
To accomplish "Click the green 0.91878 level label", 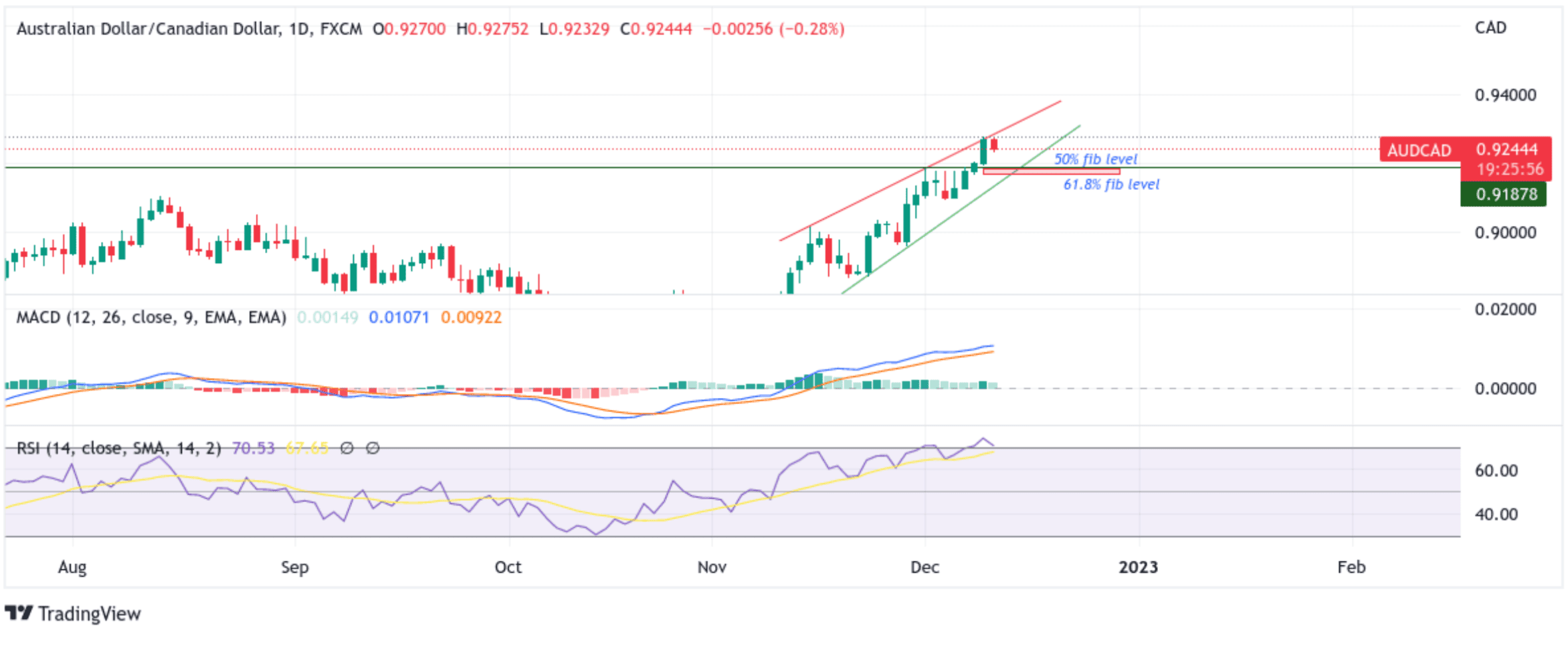I will pos(1504,195).
